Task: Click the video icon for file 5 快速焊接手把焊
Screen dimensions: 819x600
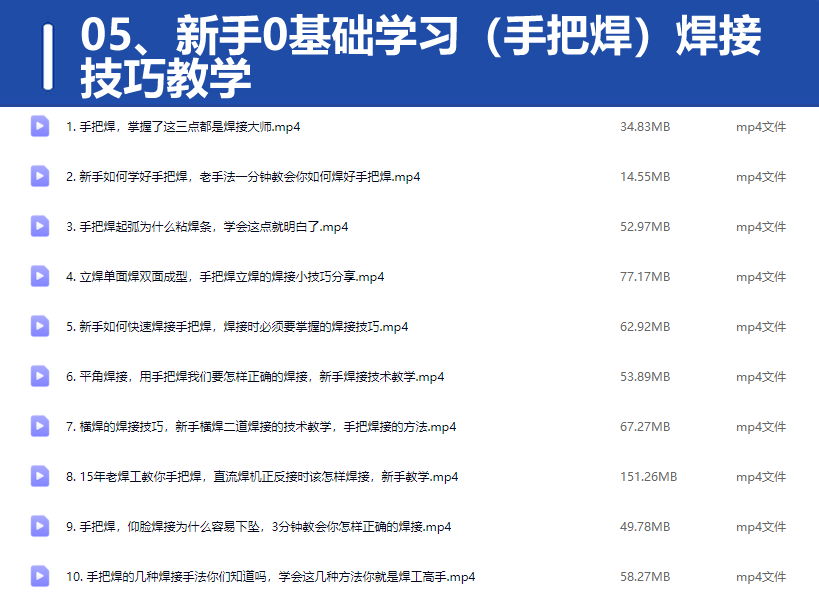Action: [40, 326]
